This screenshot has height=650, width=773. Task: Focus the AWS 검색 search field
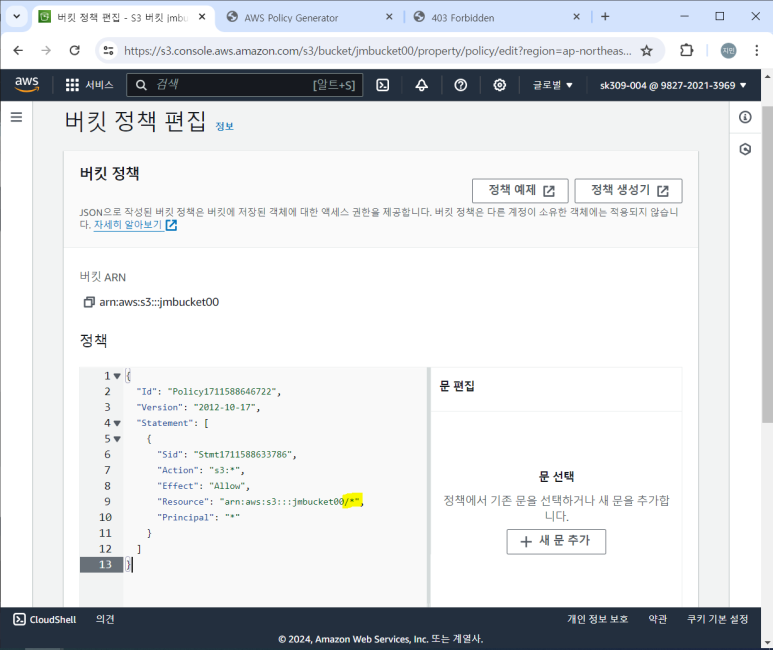point(245,85)
